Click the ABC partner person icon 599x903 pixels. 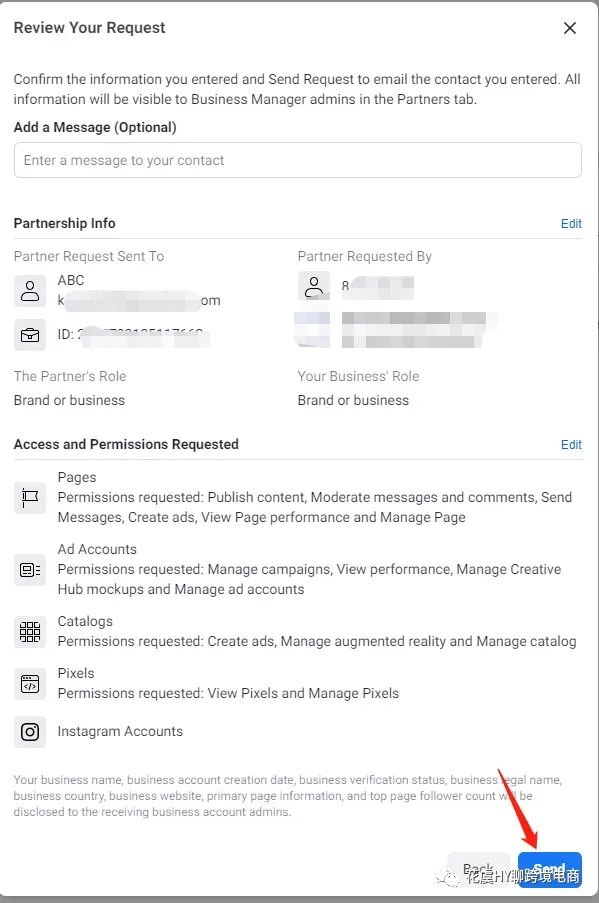pyautogui.click(x=30, y=291)
